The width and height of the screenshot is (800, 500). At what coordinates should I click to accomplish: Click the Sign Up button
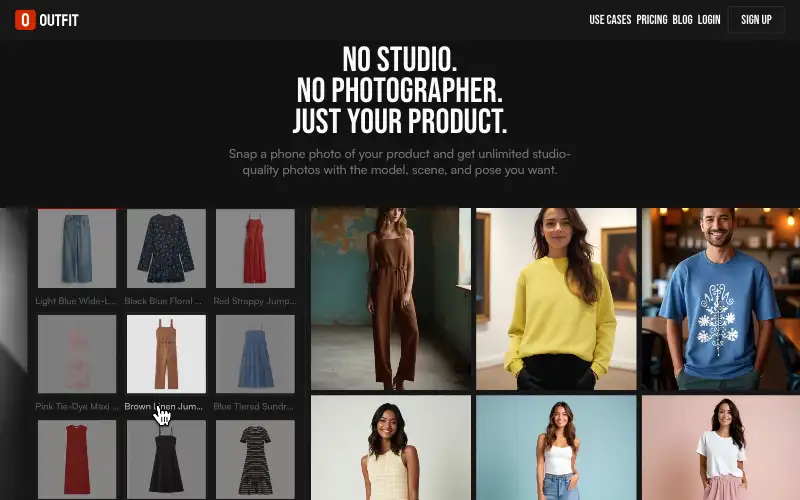[756, 20]
